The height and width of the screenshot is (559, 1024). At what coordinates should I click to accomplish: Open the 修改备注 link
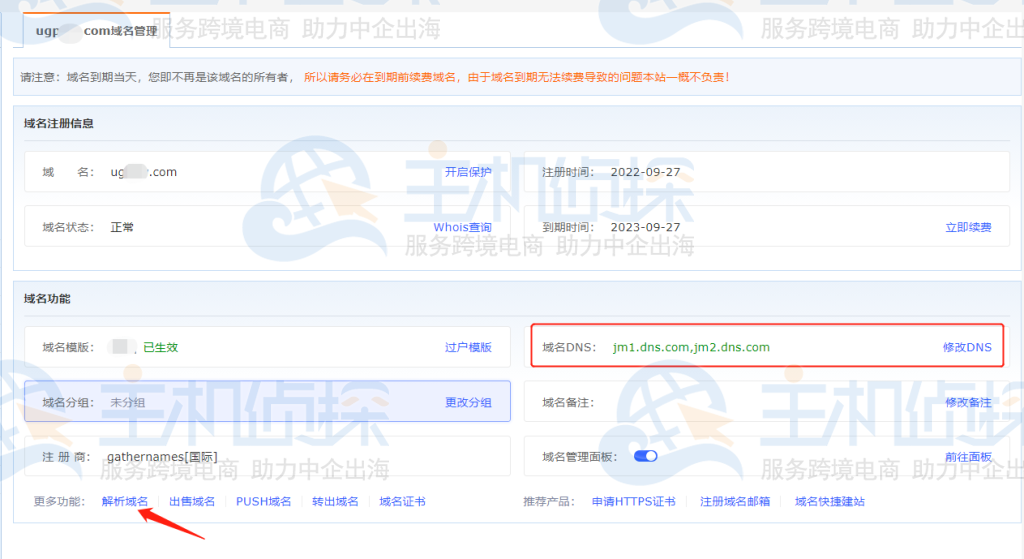[x=968, y=402]
